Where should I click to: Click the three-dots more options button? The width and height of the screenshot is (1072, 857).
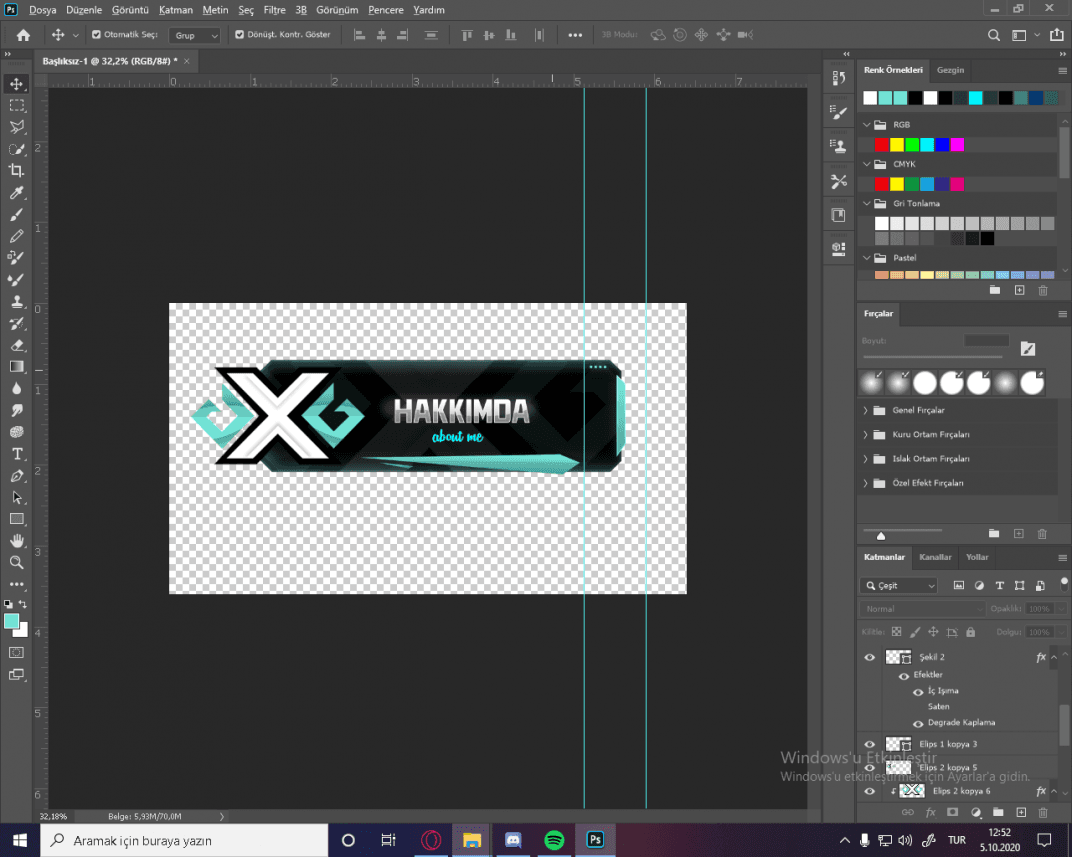[x=575, y=36]
